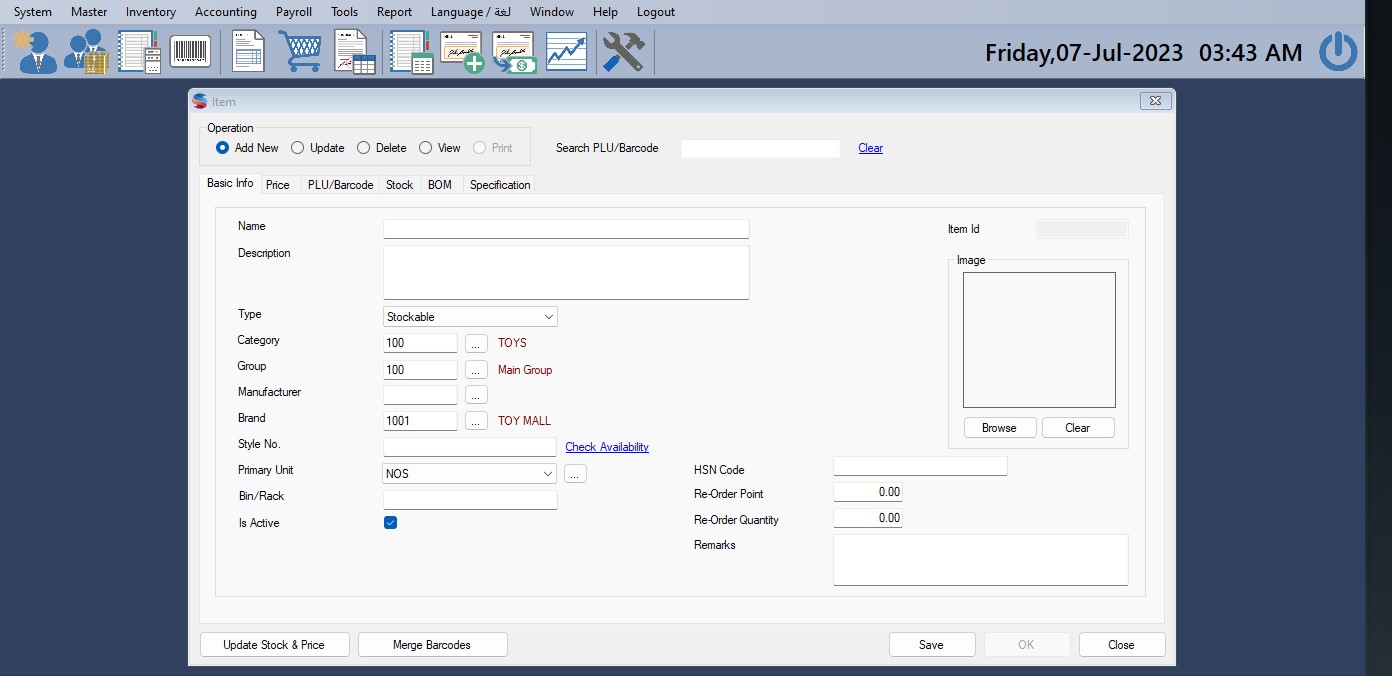Open the Window menu
The width and height of the screenshot is (1392, 676).
pyautogui.click(x=552, y=12)
